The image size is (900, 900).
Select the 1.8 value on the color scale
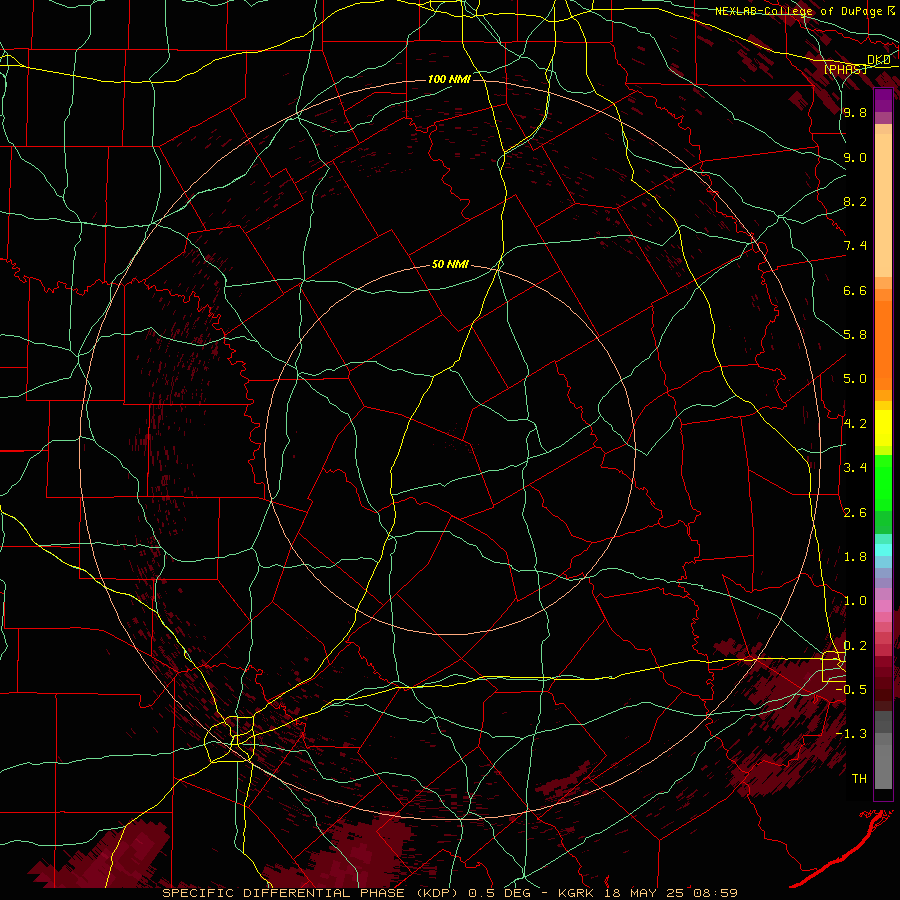(855, 557)
